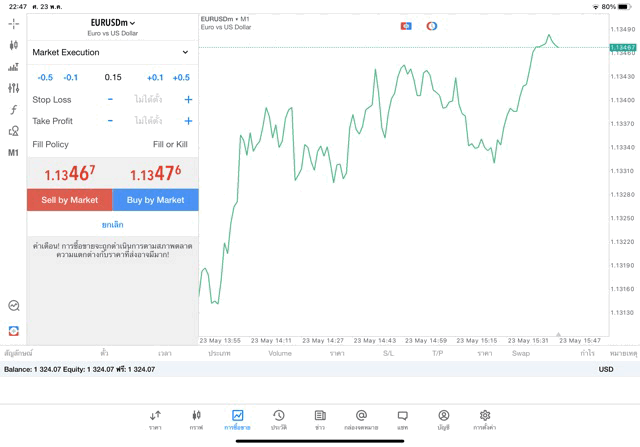
Task: Open the Quotes tab with arrows icon
Action: coord(155,419)
